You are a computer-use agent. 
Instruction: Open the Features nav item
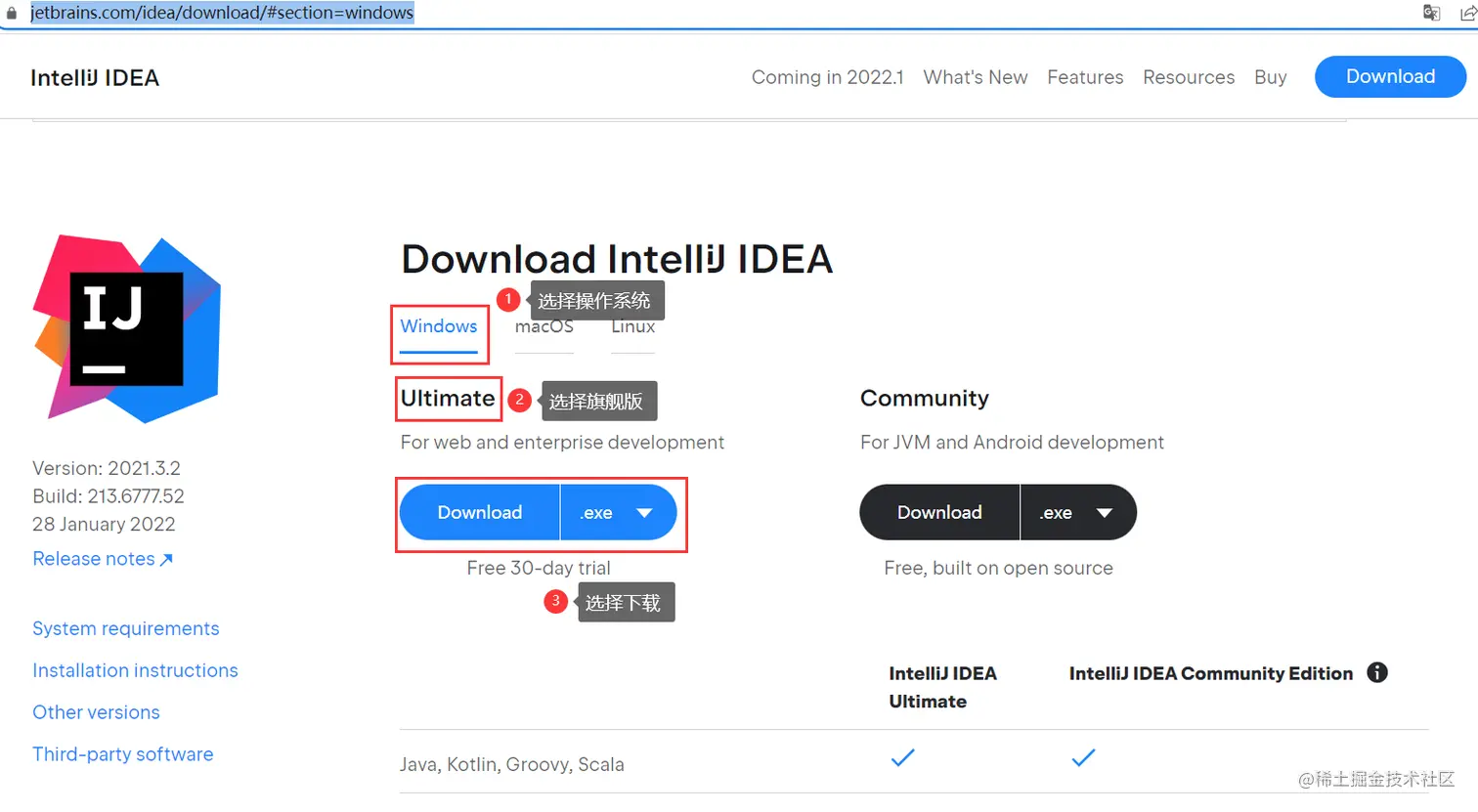coord(1085,77)
